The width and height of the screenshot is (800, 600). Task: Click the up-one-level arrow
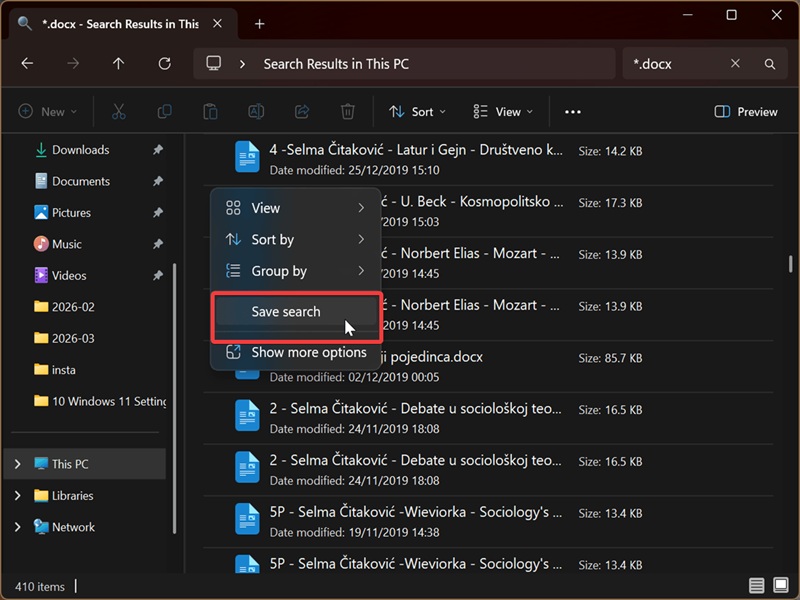click(x=118, y=64)
